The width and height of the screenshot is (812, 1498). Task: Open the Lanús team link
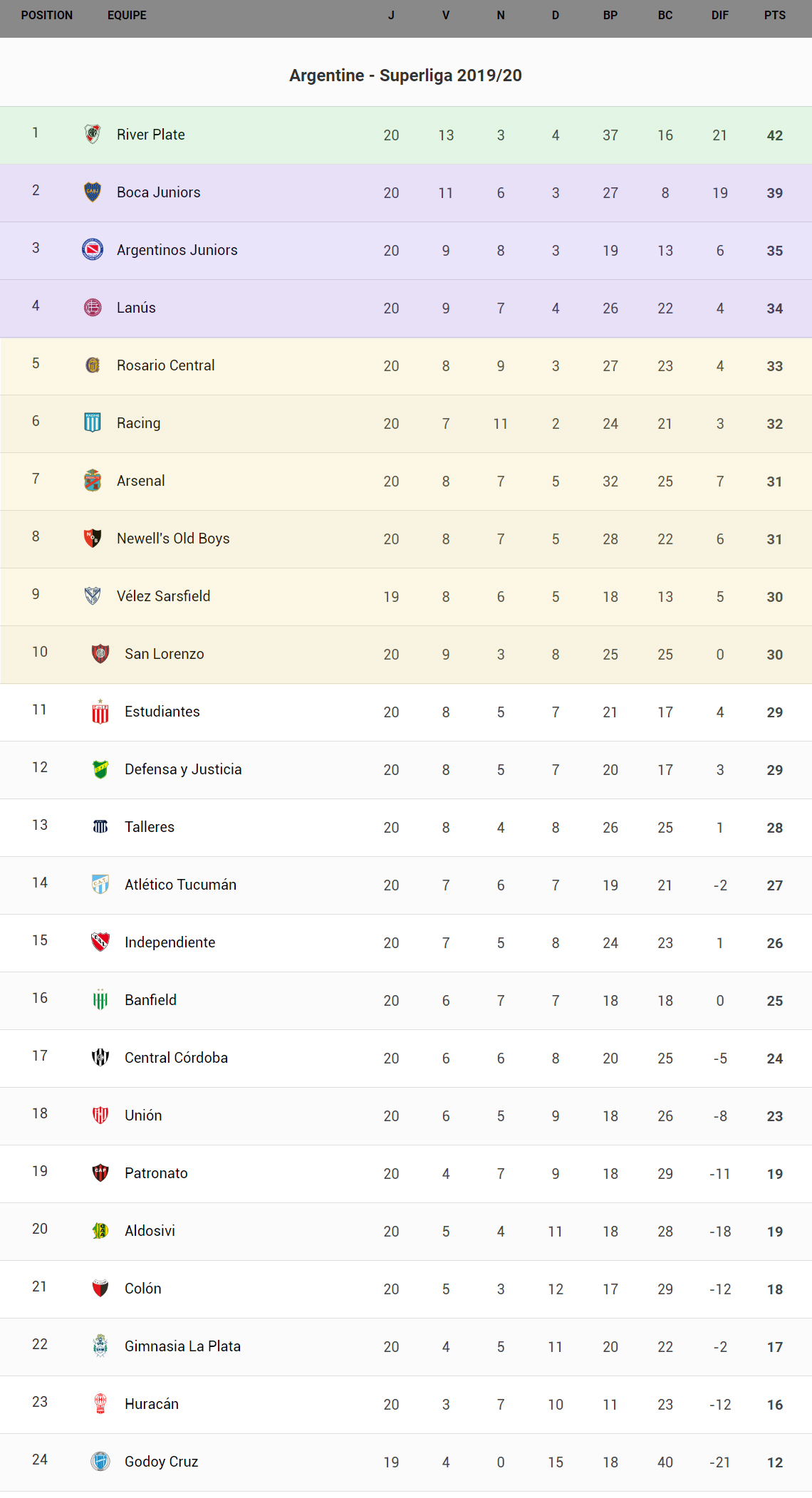(x=136, y=308)
